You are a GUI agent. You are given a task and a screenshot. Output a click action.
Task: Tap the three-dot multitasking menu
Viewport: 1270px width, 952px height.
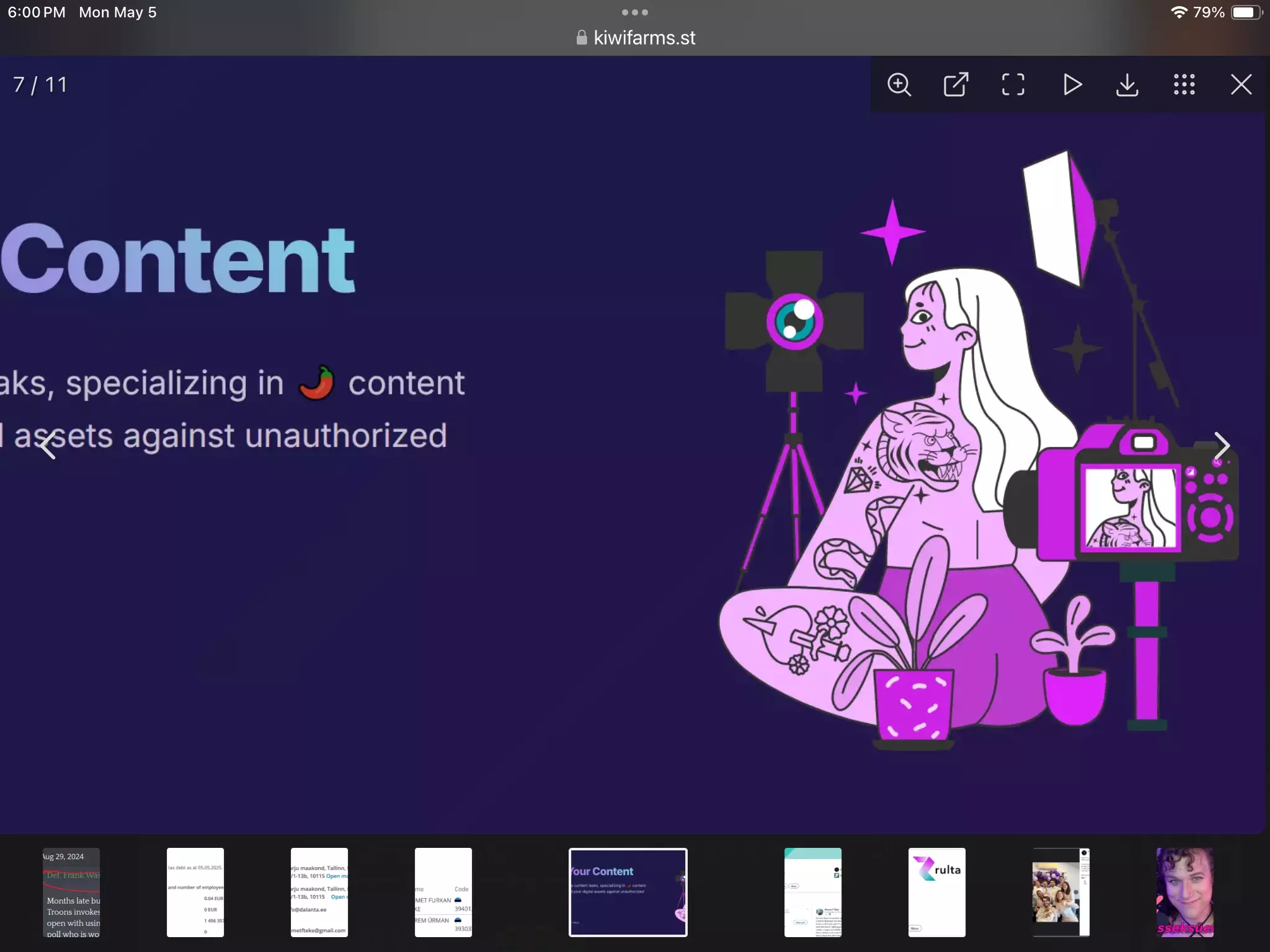click(x=635, y=12)
